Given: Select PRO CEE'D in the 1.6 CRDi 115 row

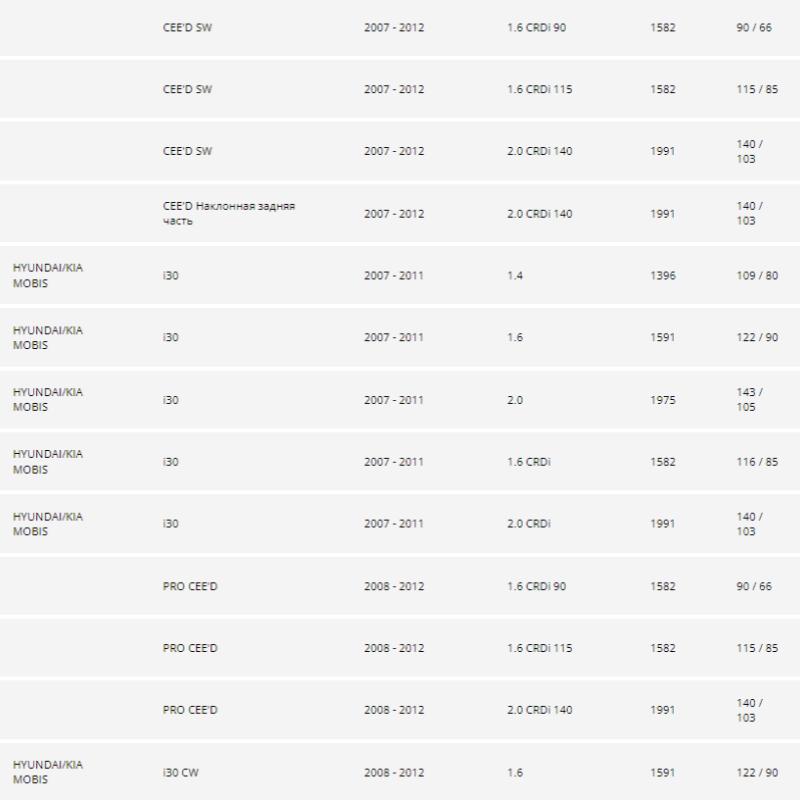Looking at the screenshot, I should (190, 648).
